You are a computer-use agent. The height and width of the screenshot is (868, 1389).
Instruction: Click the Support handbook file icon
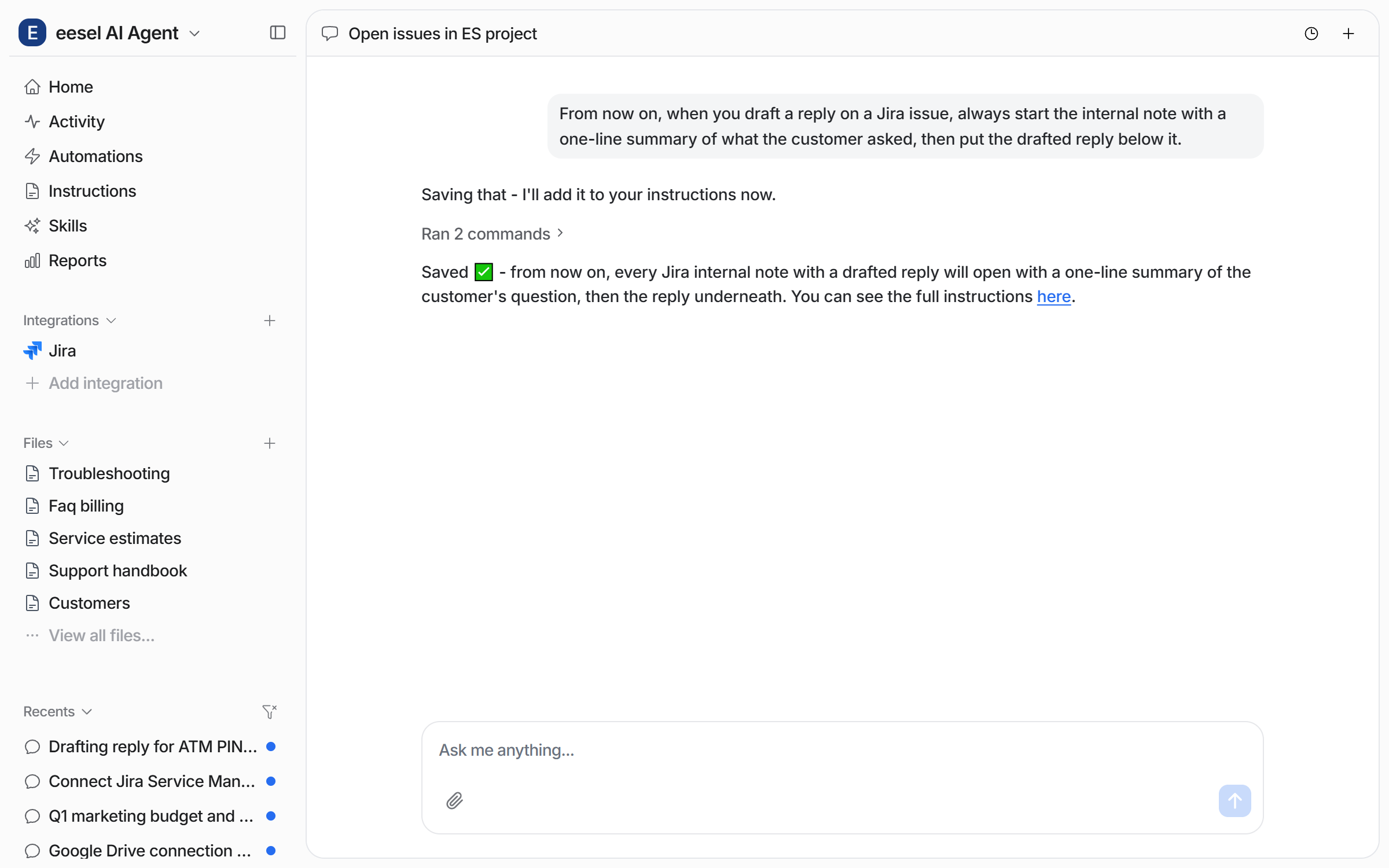click(32, 571)
